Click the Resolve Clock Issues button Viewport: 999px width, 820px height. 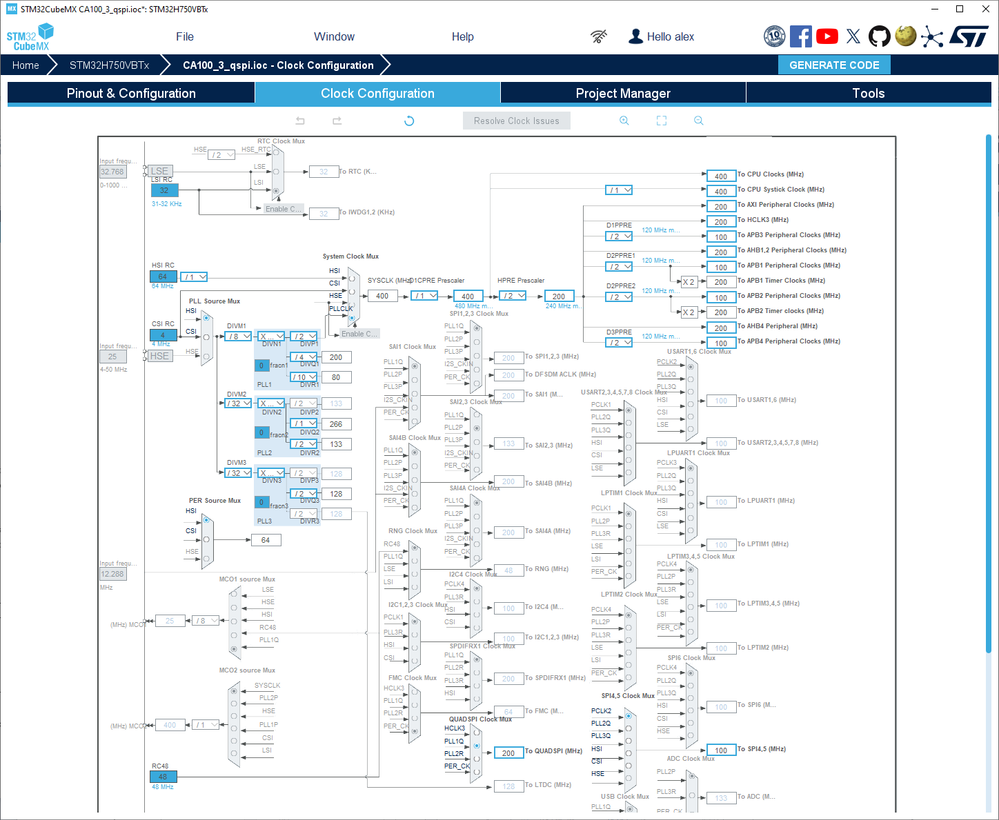[x=517, y=120]
